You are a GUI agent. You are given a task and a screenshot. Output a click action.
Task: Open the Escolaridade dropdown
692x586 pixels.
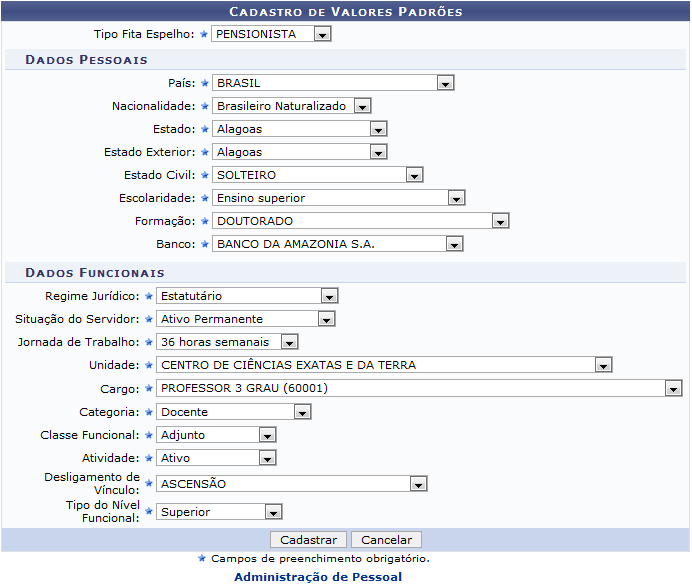tap(339, 198)
